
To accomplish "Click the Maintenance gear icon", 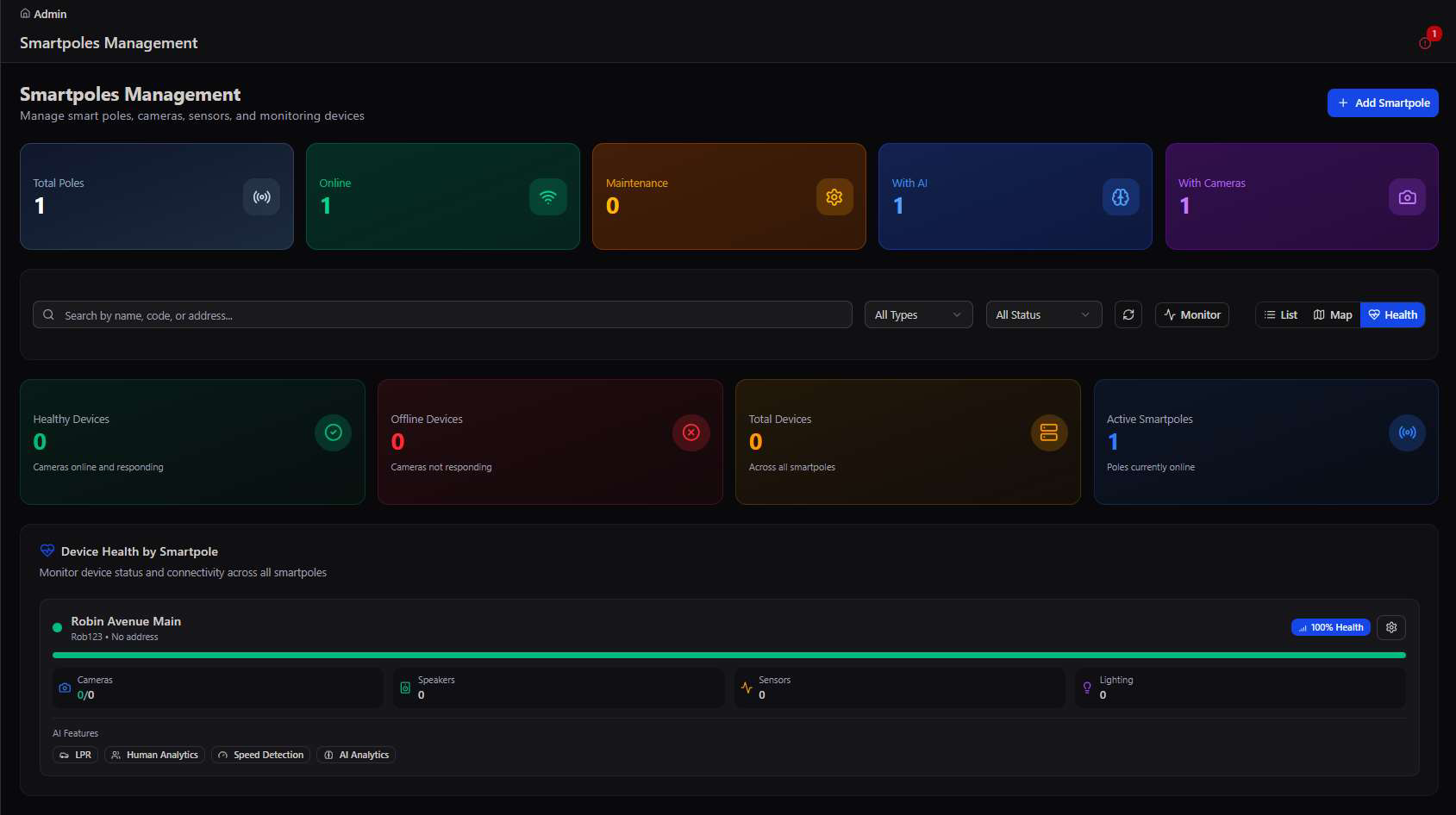I will (834, 197).
